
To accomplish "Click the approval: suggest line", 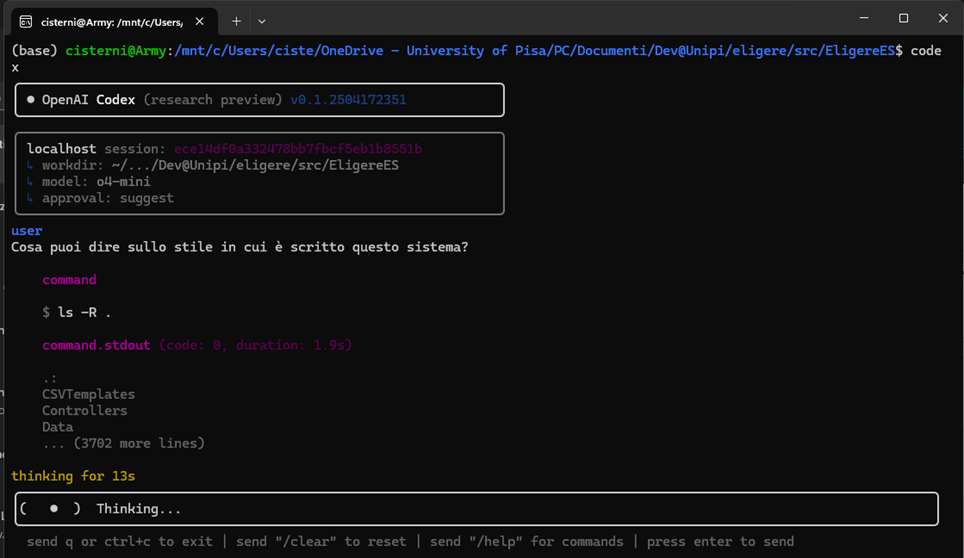I will pyautogui.click(x=100, y=198).
